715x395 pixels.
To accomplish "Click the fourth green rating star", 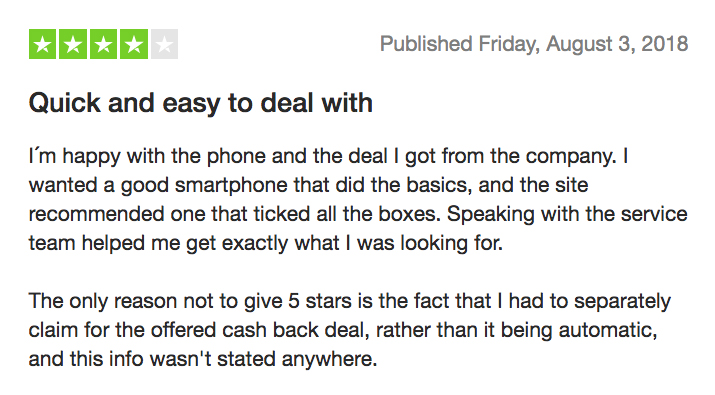I will [x=134, y=44].
